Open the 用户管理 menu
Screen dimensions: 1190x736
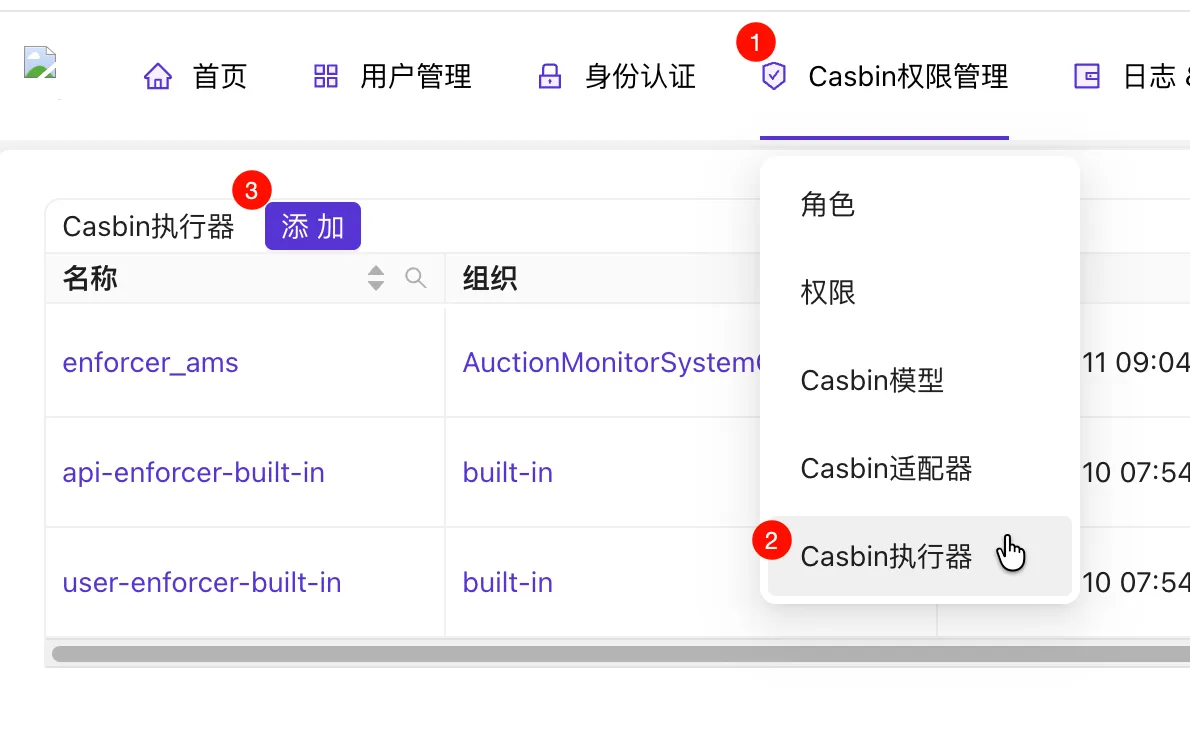pyautogui.click(x=415, y=77)
